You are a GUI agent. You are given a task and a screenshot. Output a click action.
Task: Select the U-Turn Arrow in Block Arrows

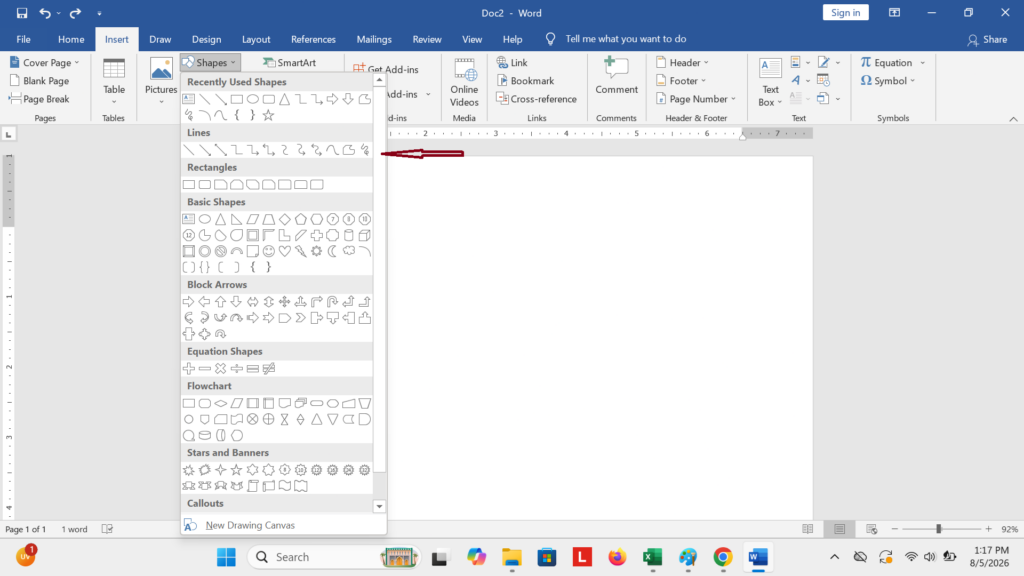click(332, 302)
